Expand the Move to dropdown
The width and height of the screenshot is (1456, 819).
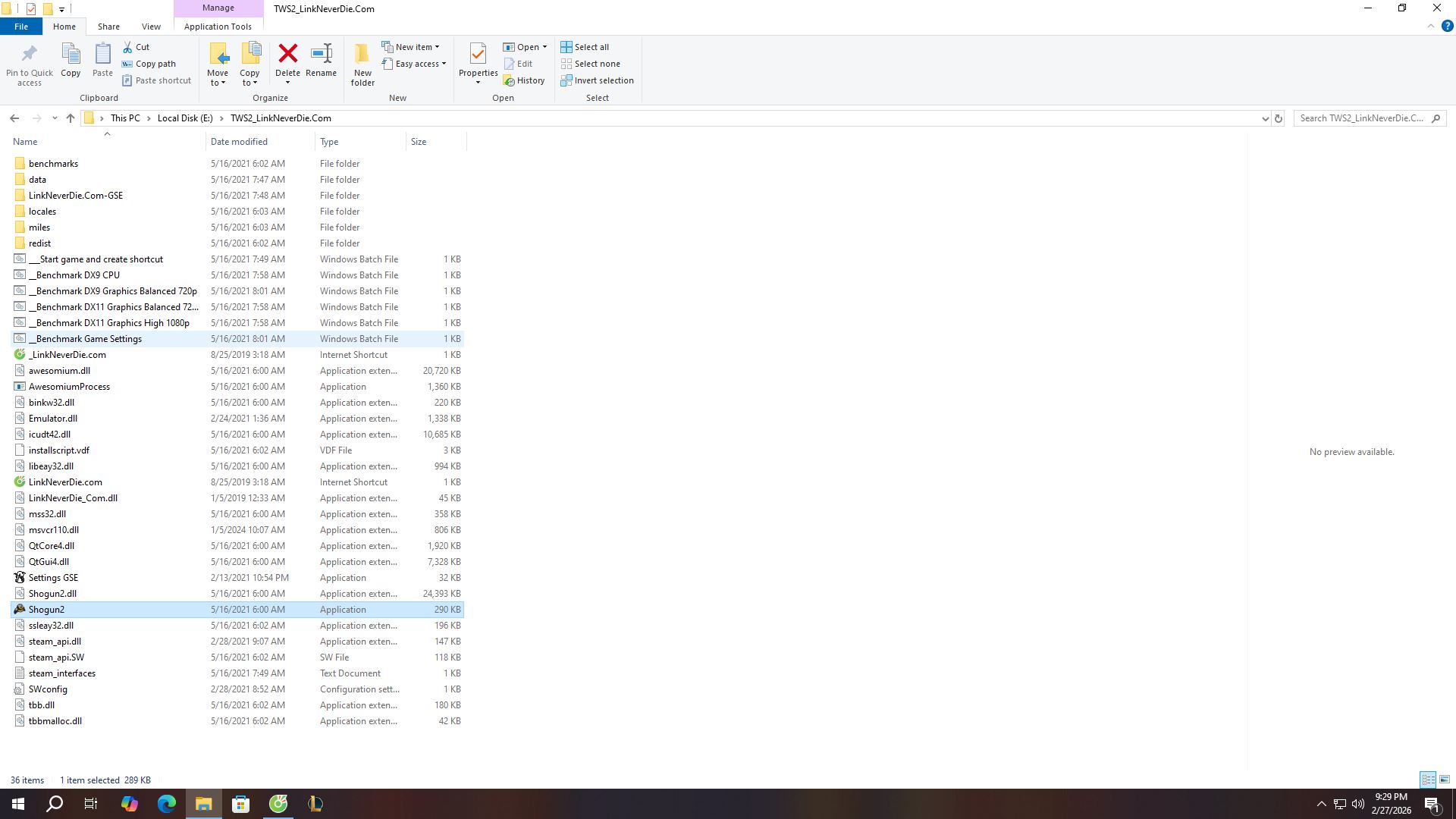pyautogui.click(x=218, y=82)
